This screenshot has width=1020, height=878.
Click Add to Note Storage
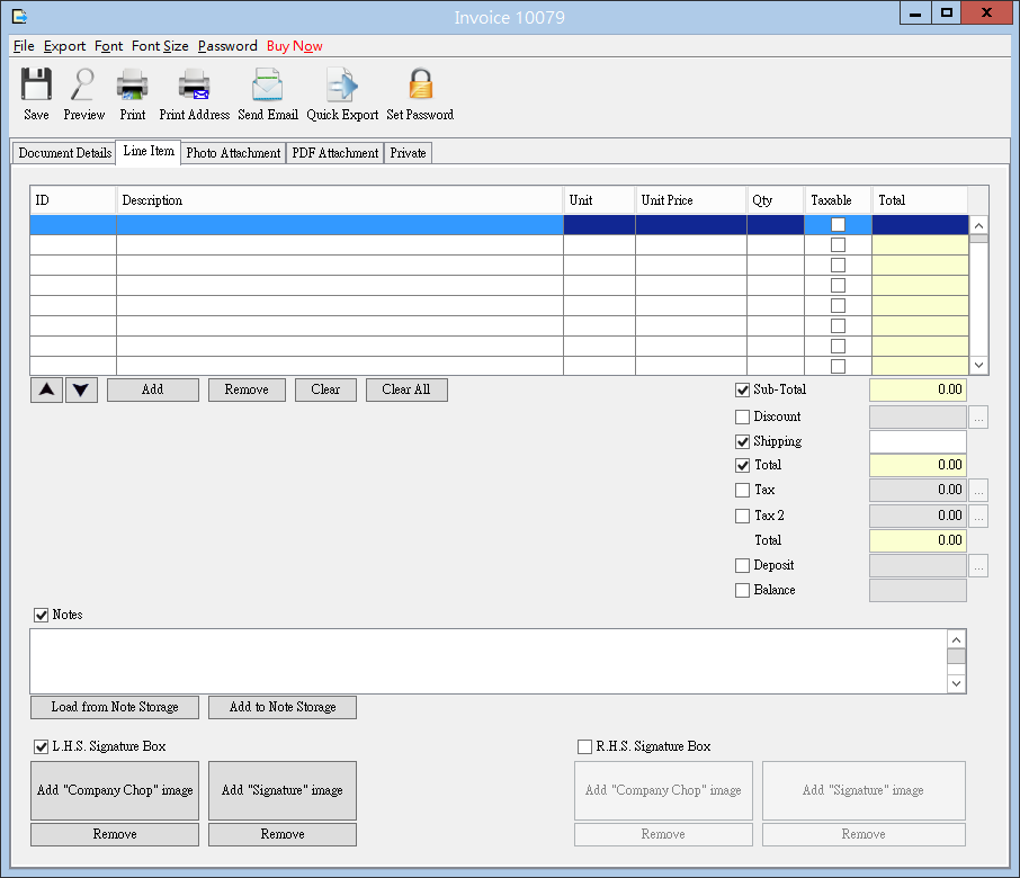click(282, 708)
